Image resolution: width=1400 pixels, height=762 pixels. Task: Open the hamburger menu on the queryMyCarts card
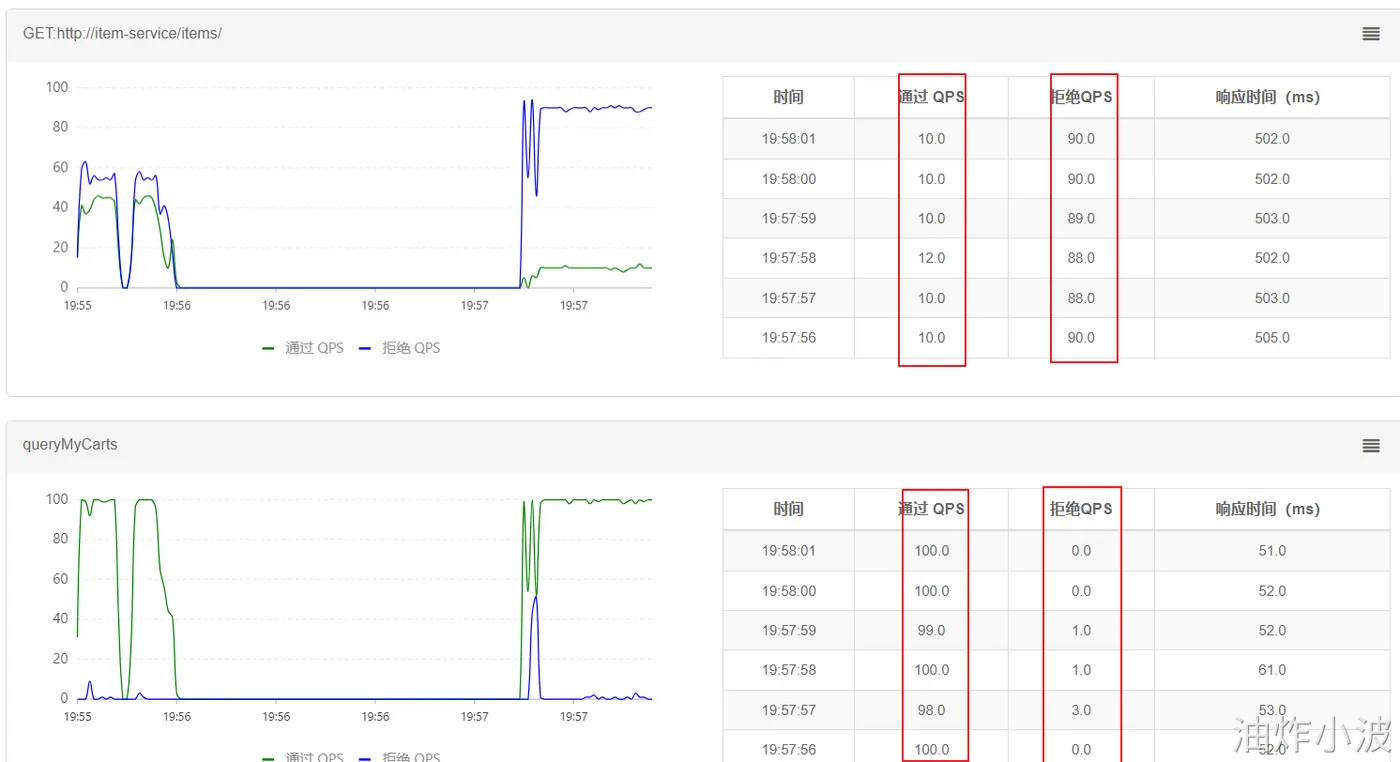point(1371,446)
